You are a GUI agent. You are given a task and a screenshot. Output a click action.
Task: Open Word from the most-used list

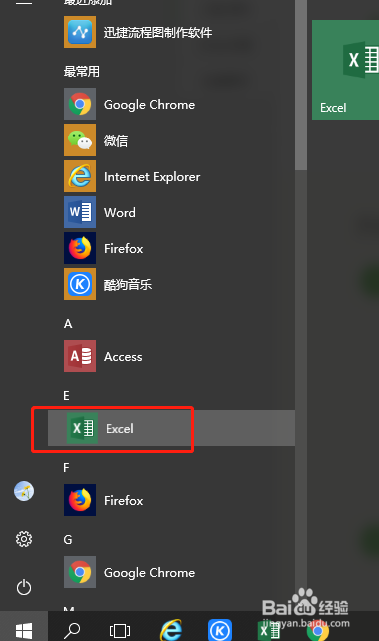tap(171, 212)
